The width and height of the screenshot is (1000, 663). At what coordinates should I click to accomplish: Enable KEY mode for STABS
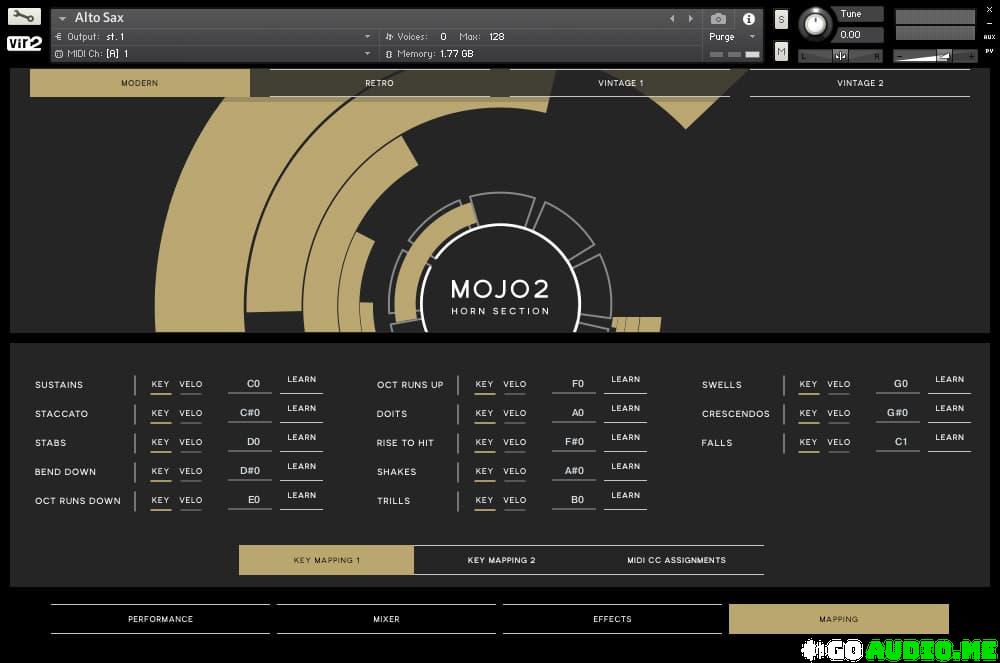coord(160,442)
